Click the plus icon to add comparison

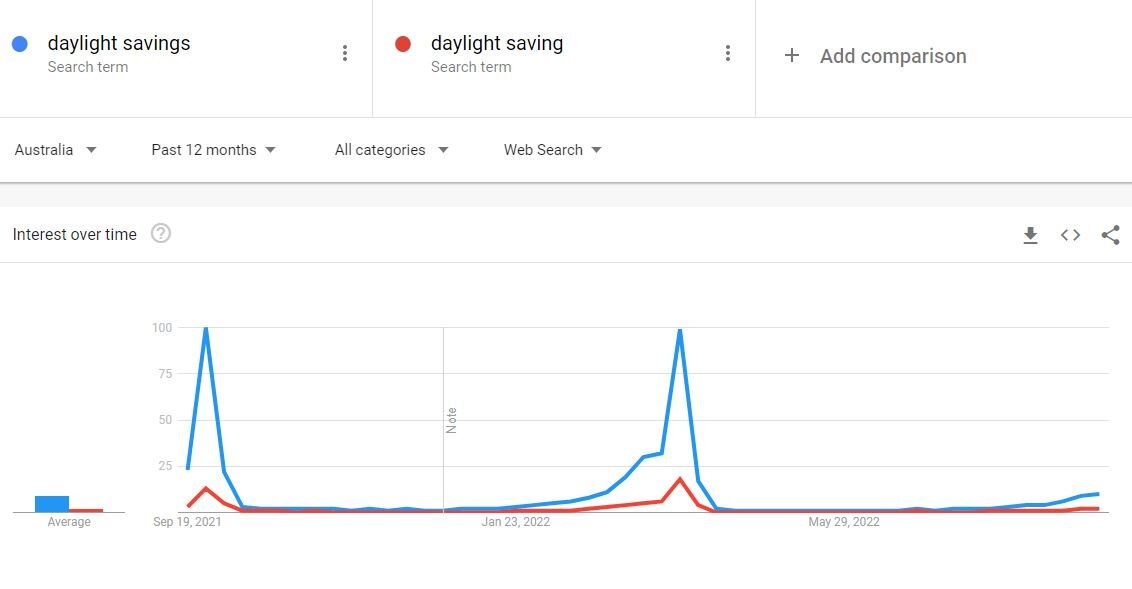(792, 56)
